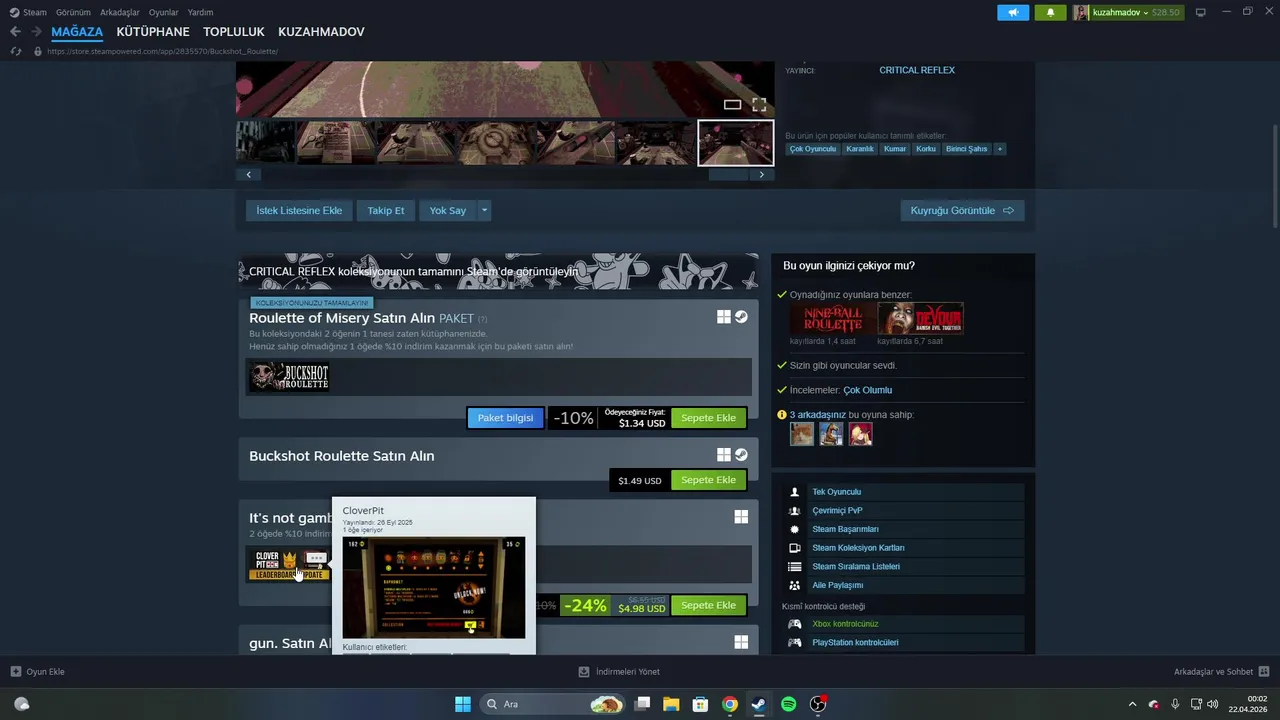Go forward with the navigation forward arrow
The image size is (1280, 720).
pos(36,32)
